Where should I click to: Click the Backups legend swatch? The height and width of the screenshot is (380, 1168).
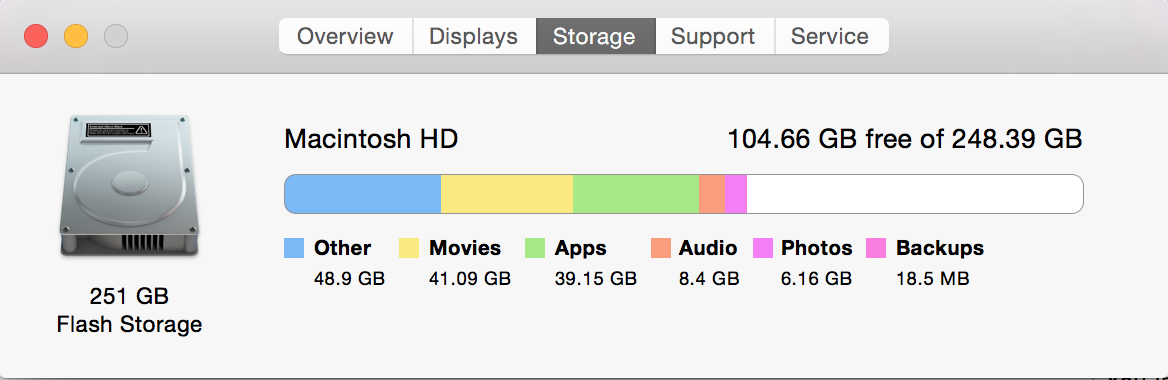(x=877, y=248)
